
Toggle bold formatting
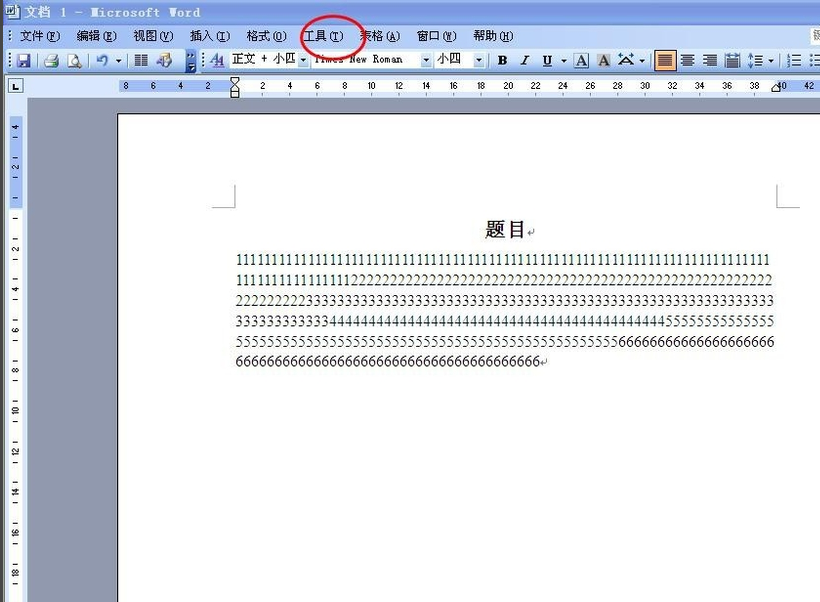pyautogui.click(x=502, y=60)
